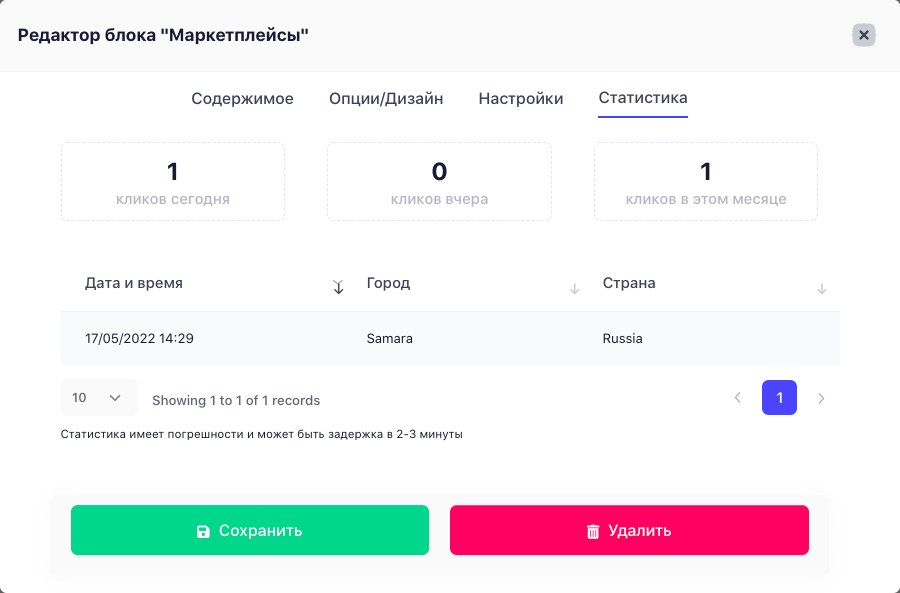Click the statistics delay note text
Image resolution: width=900 pixels, height=593 pixels.
pyautogui.click(x=262, y=434)
